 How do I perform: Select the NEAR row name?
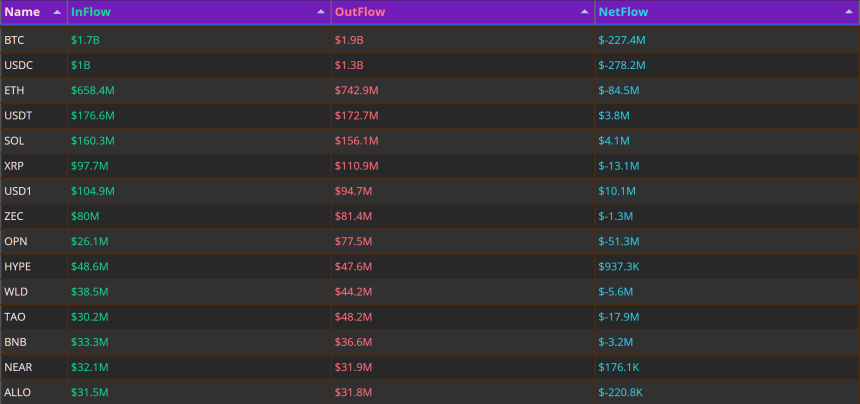pos(18,368)
